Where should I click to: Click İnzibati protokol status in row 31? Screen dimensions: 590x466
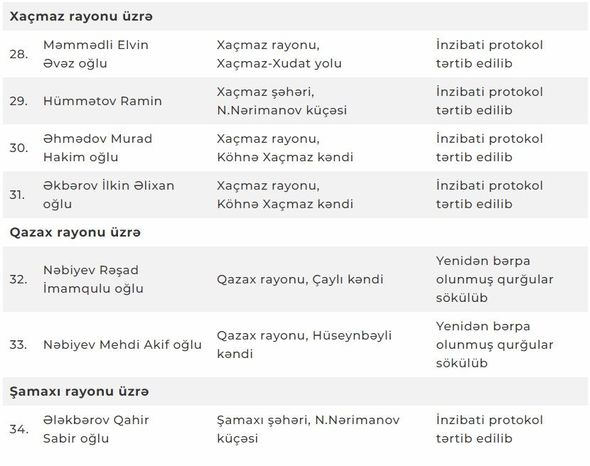(490, 195)
